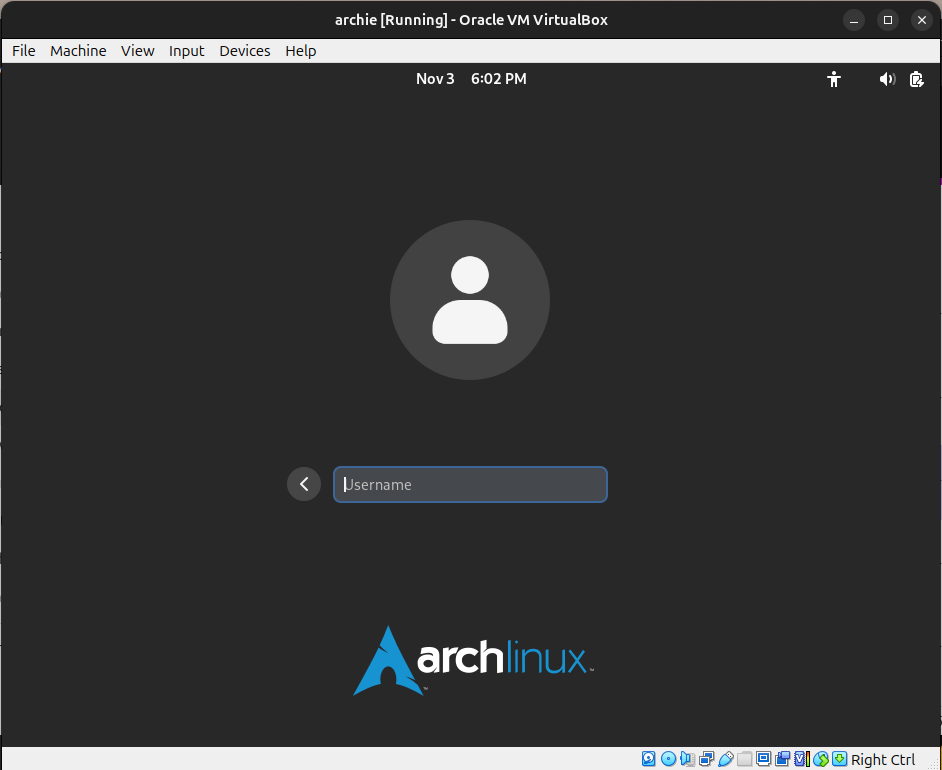Open the Devices menu

click(244, 51)
